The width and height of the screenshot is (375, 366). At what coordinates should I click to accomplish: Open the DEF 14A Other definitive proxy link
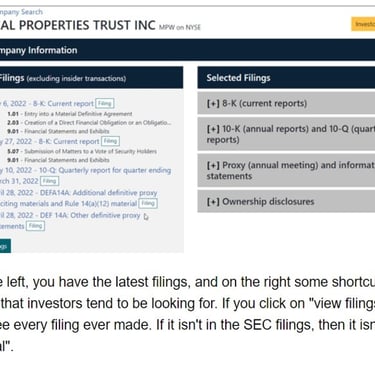[70, 221]
